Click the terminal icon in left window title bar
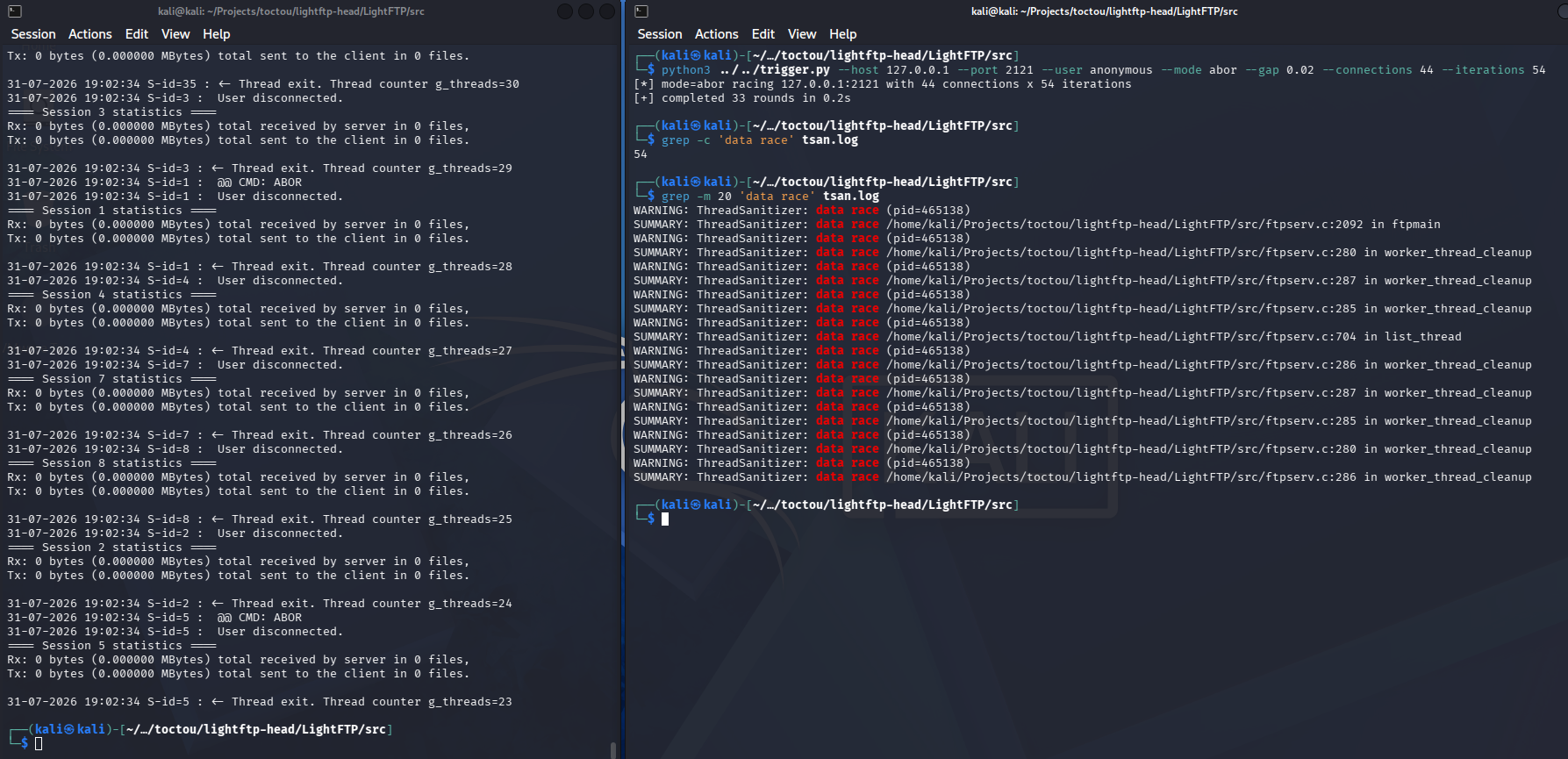Screen dimensions: 1568x759 pos(15,11)
